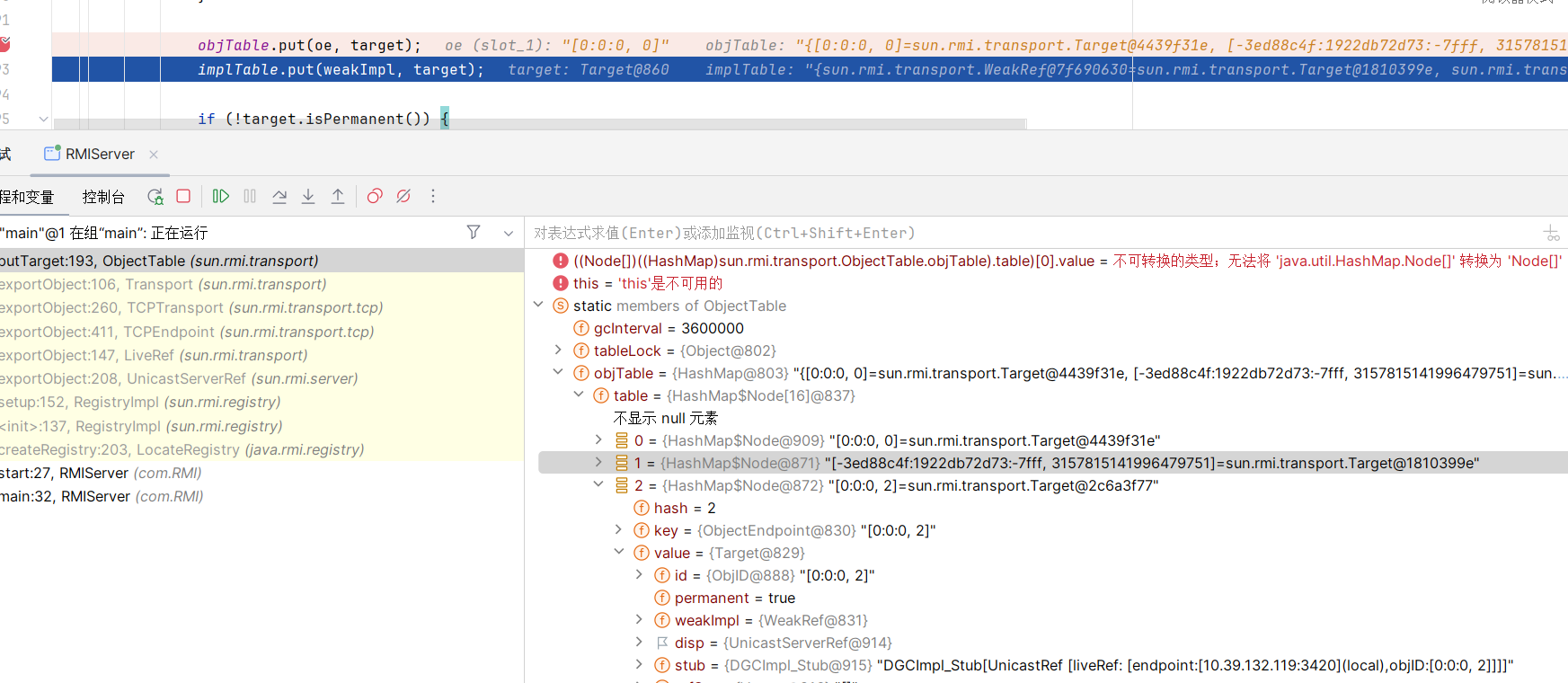
Task: Close the RMIServer debug tab
Action: tap(154, 155)
